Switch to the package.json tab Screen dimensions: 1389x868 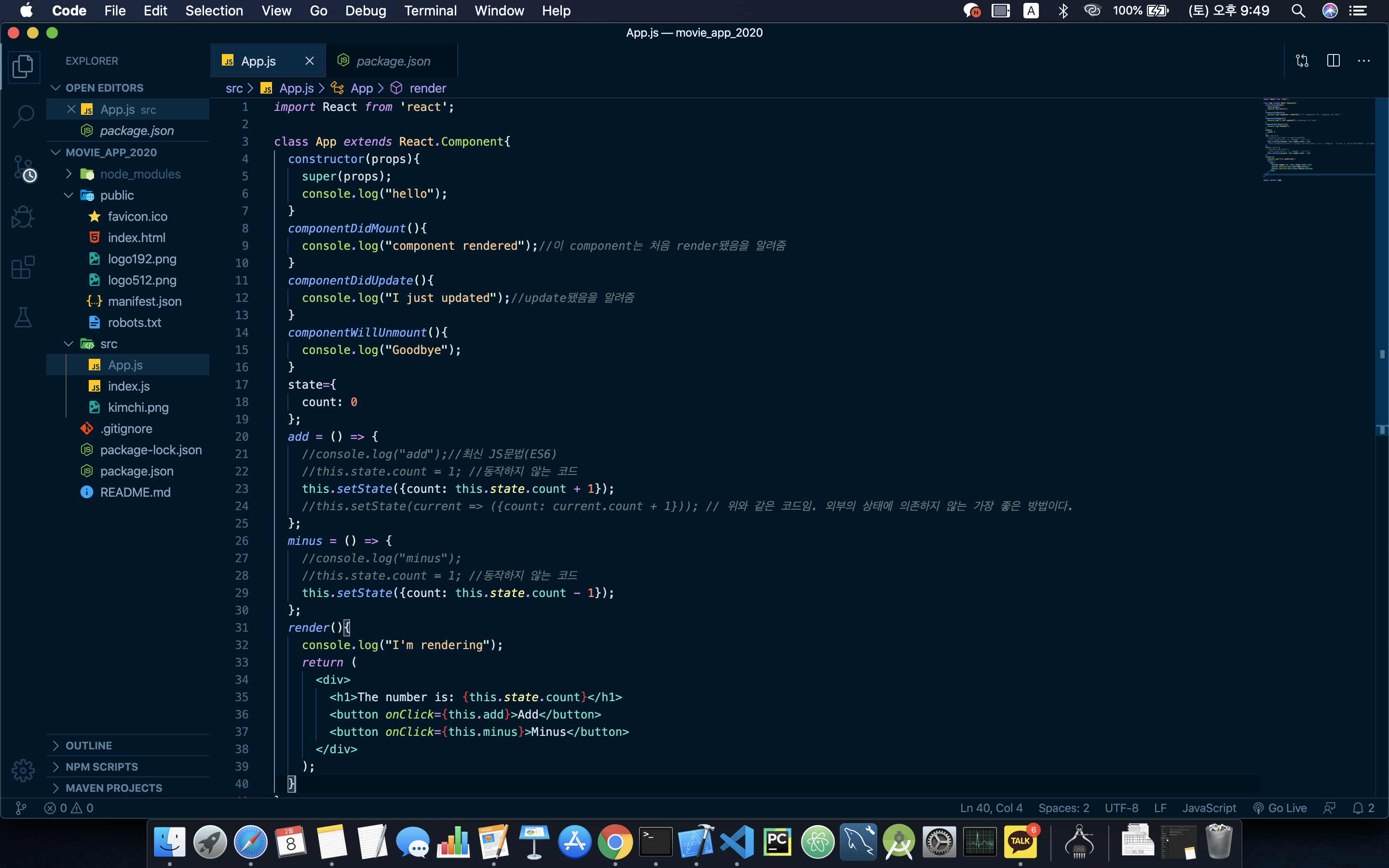click(393, 61)
